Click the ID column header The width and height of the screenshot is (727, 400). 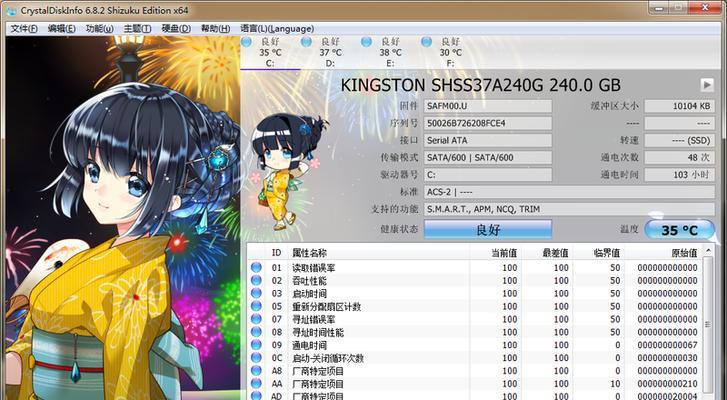coord(277,253)
